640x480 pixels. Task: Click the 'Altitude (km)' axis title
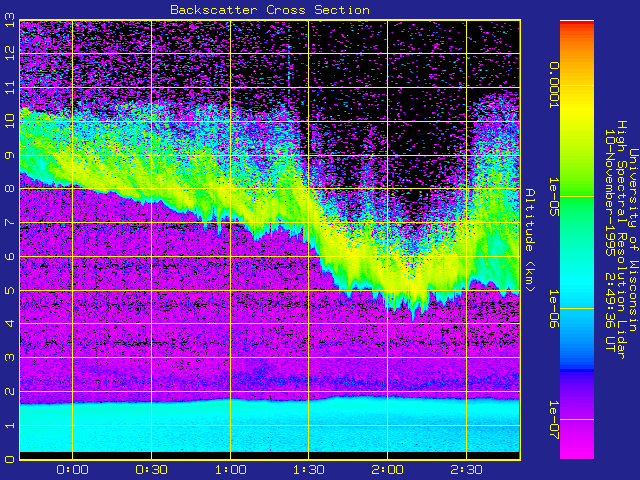(529, 240)
